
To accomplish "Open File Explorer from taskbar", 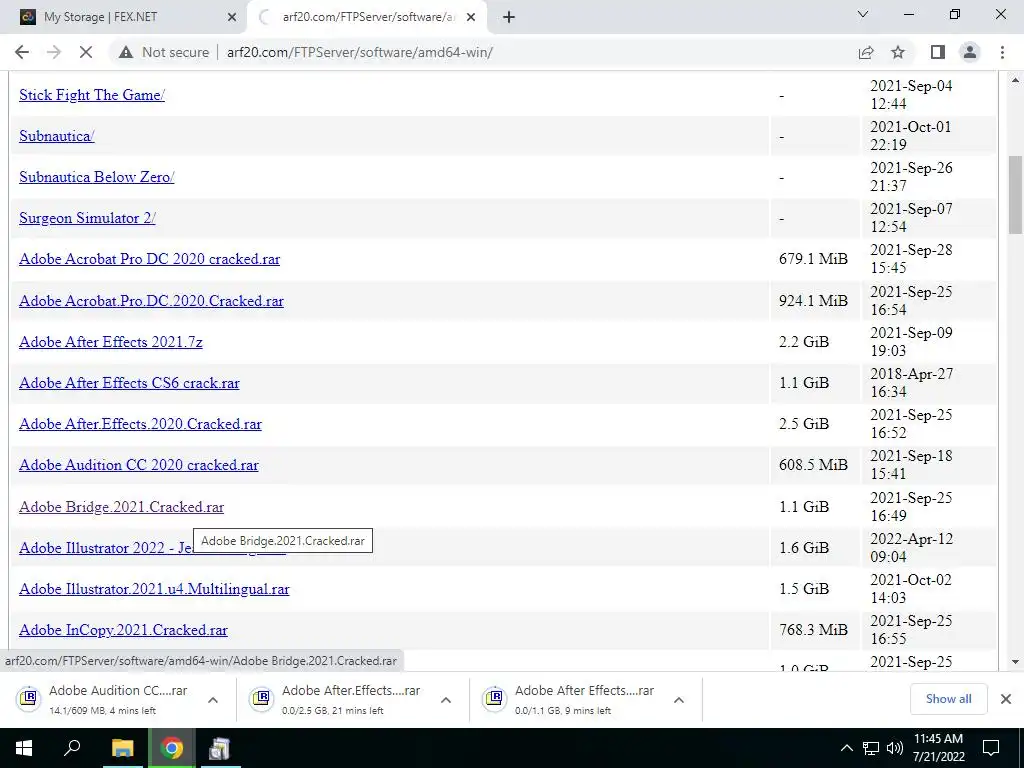I will [x=122, y=748].
